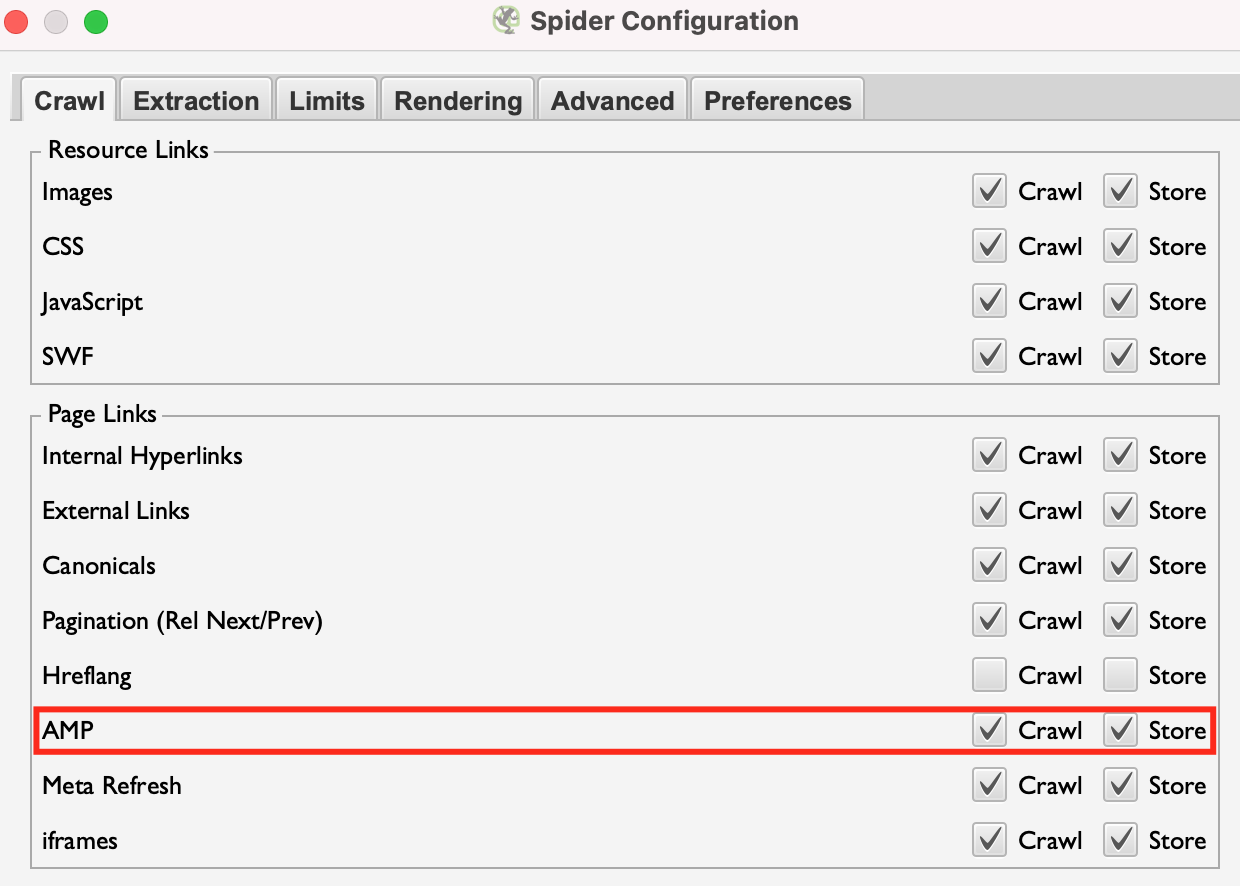
Task: Toggle Store for External Links
Action: click(x=1121, y=510)
